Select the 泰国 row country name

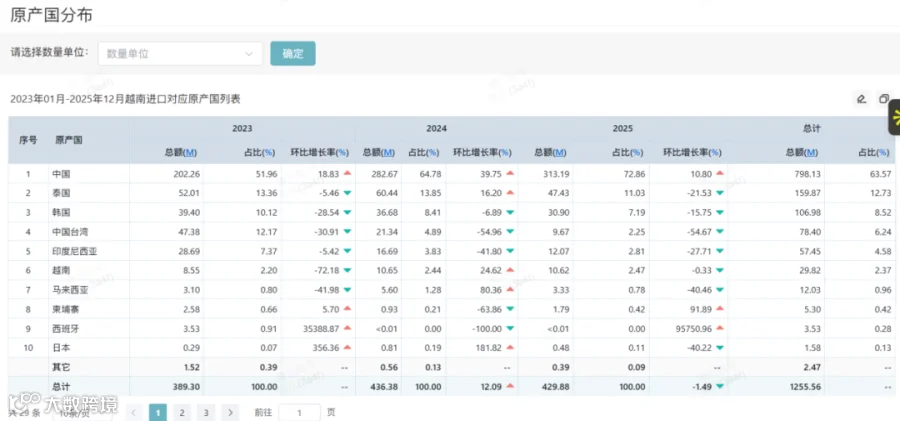(61, 194)
